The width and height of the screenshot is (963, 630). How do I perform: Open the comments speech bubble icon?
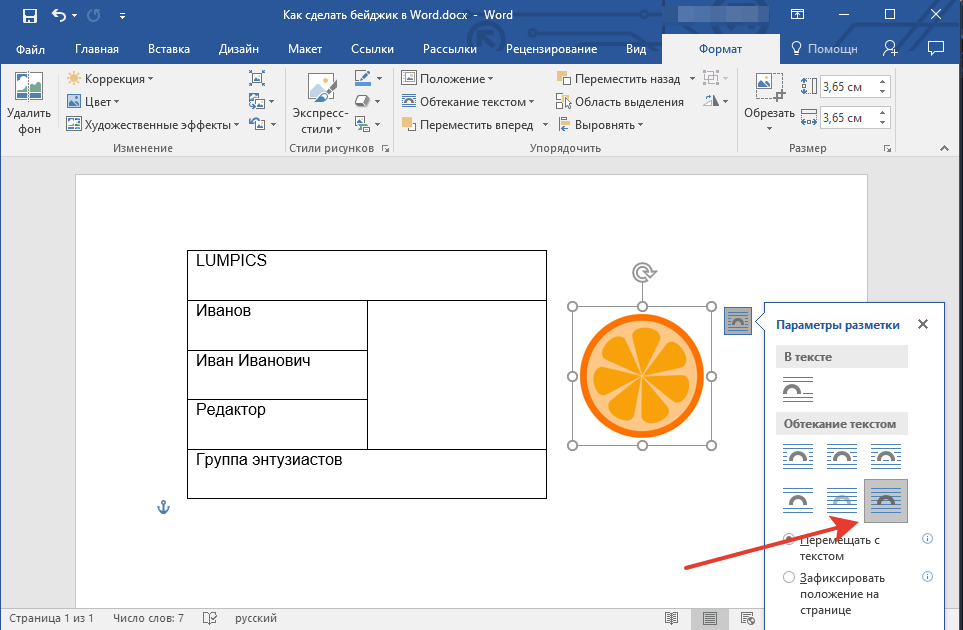(x=935, y=49)
